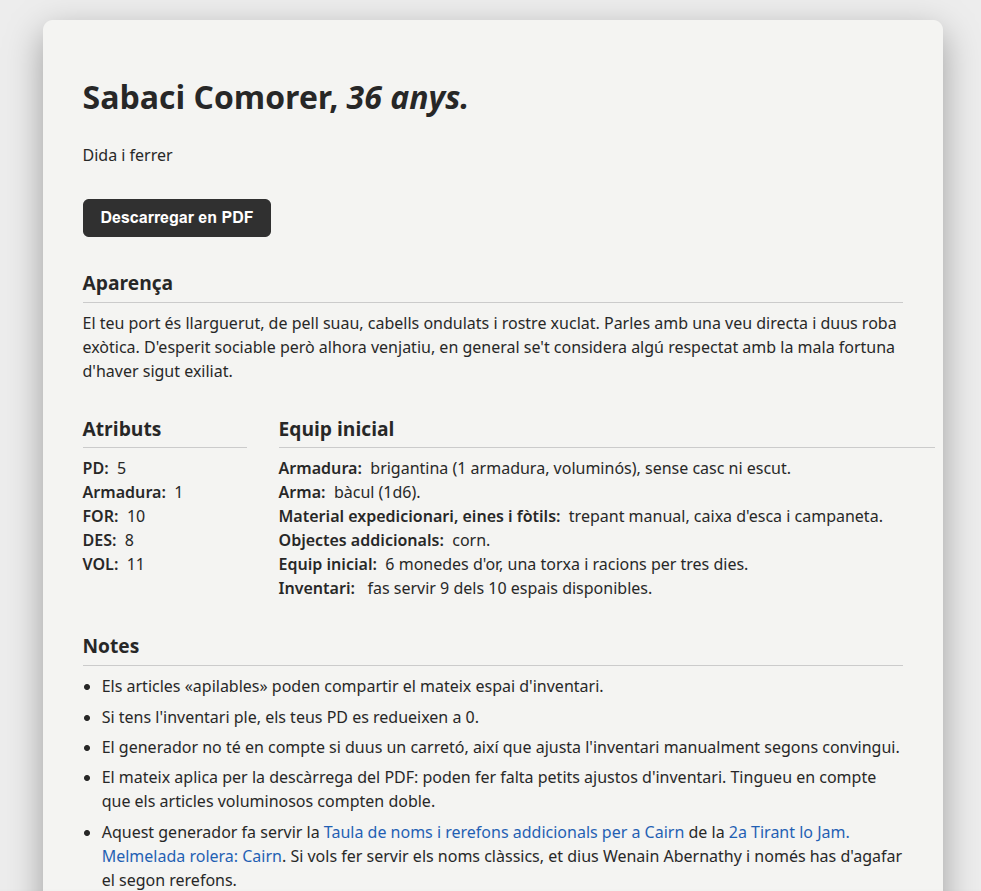Open the Taula de noms i rerefons link
The image size is (981, 891).
point(504,832)
